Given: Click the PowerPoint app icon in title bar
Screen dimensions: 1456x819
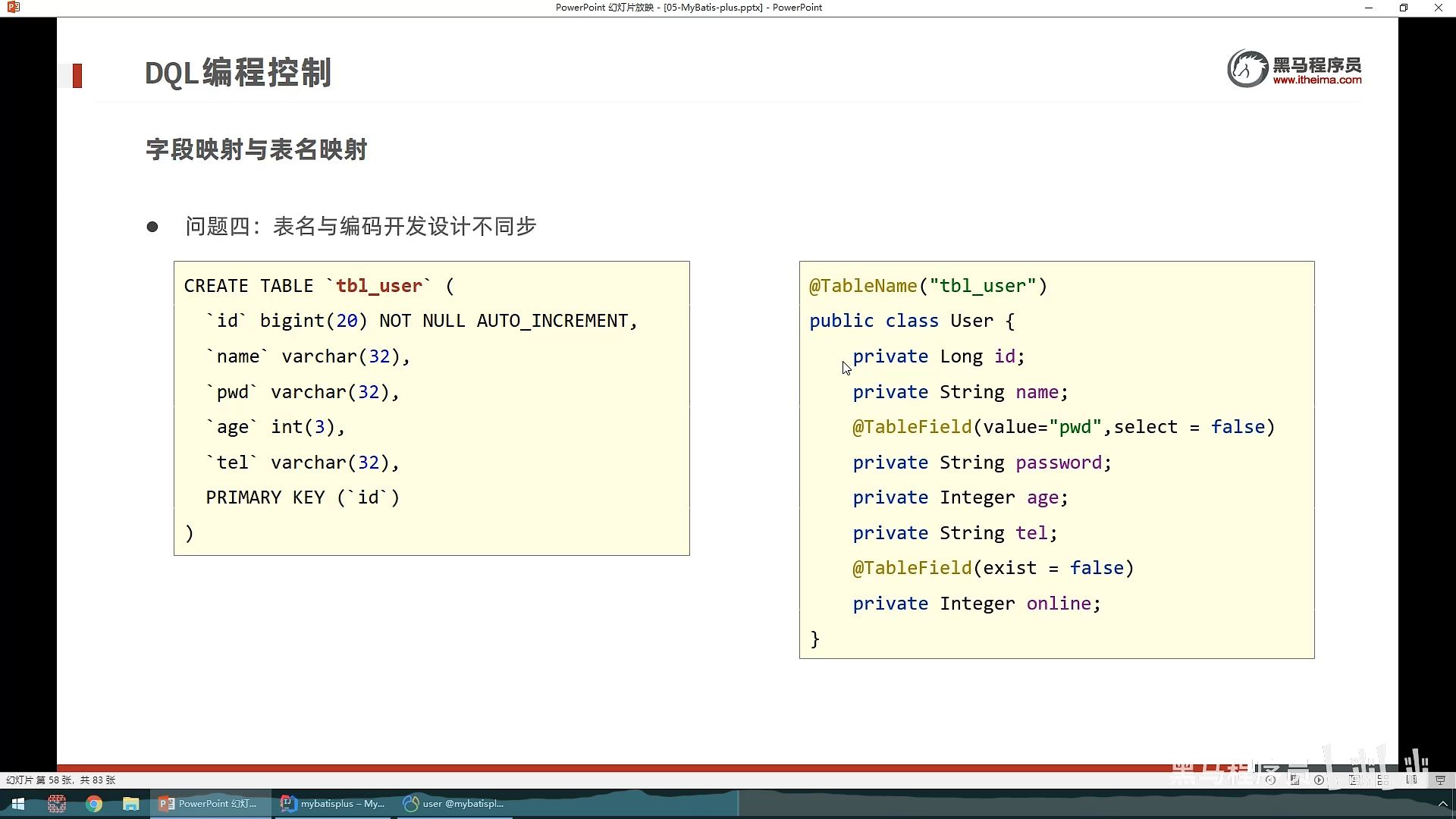Looking at the screenshot, I should click(x=13, y=8).
